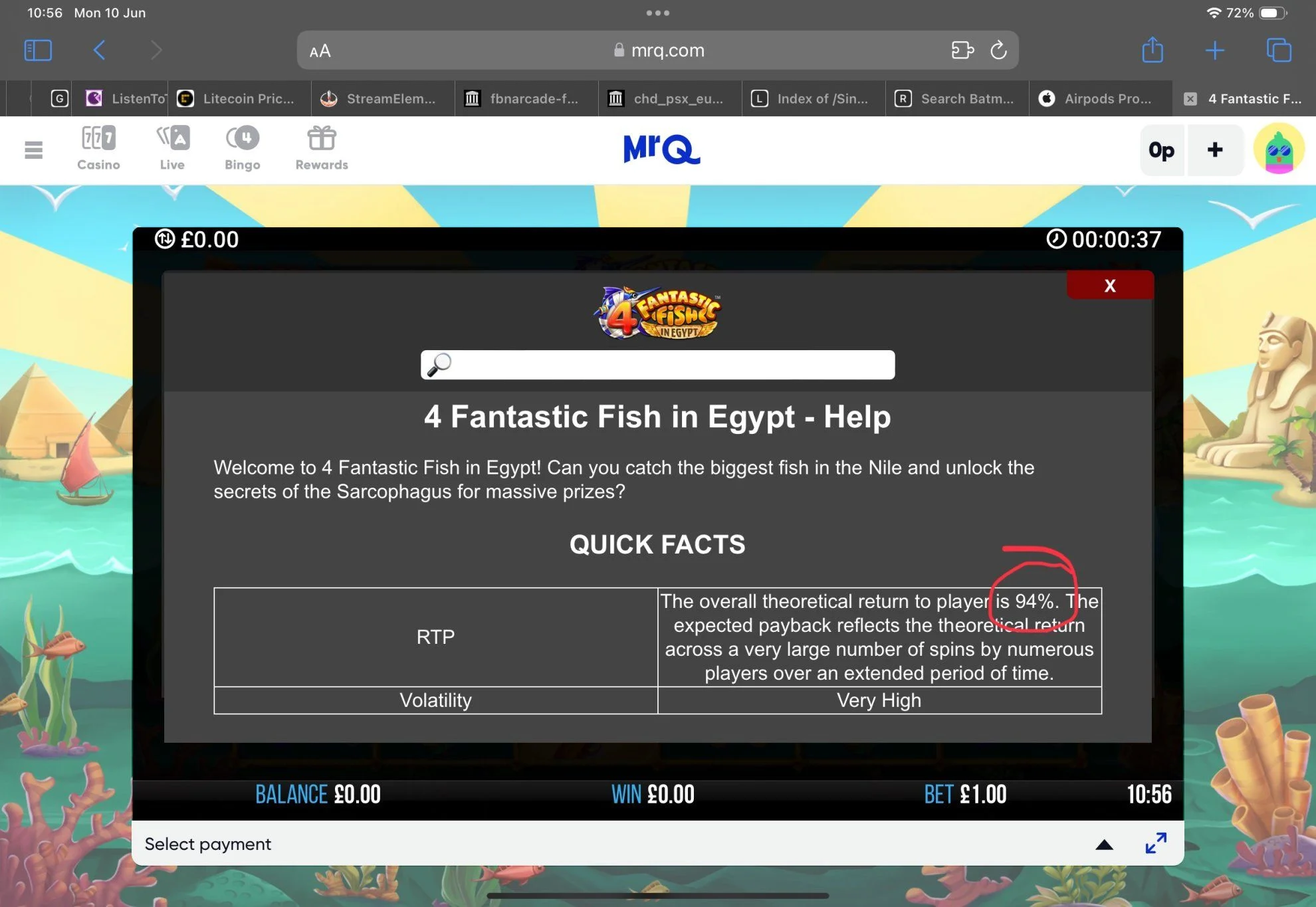The width and height of the screenshot is (1316, 907).
Task: Switch to the chd_psx_eu tab
Action: (670, 99)
